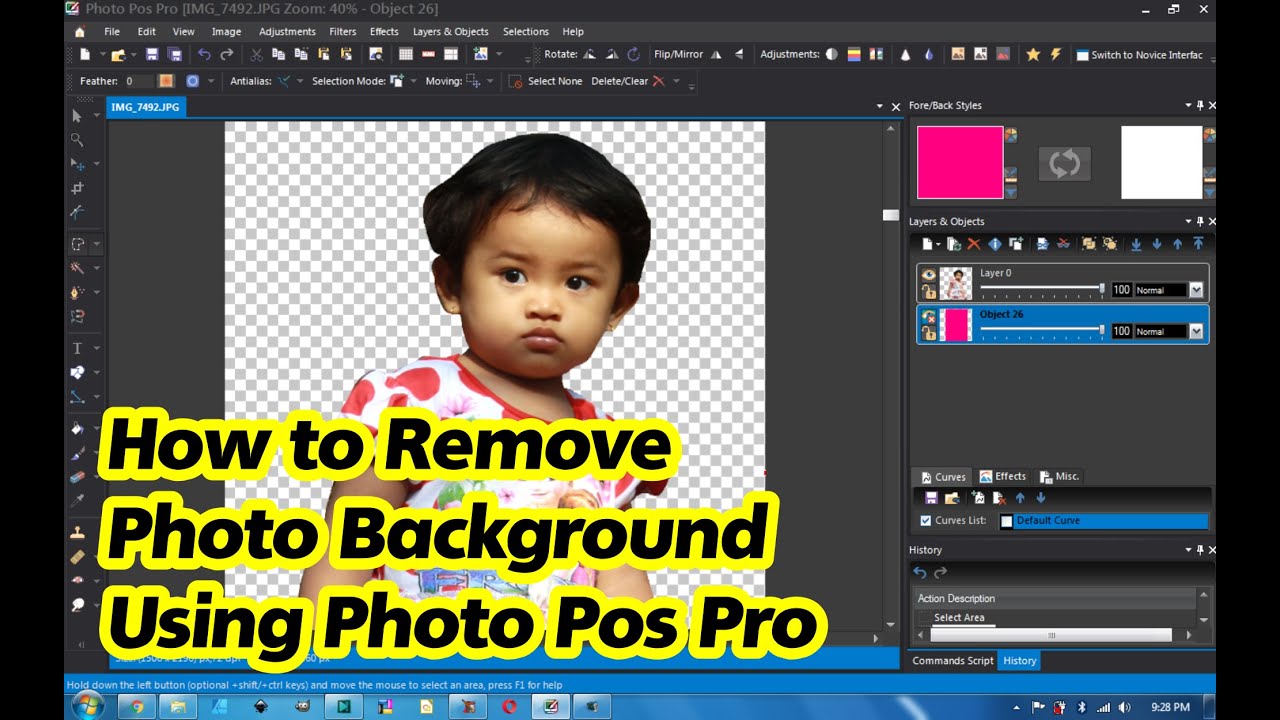
Task: Toggle Object 26 visibility eye icon
Action: pyautogui.click(x=929, y=316)
